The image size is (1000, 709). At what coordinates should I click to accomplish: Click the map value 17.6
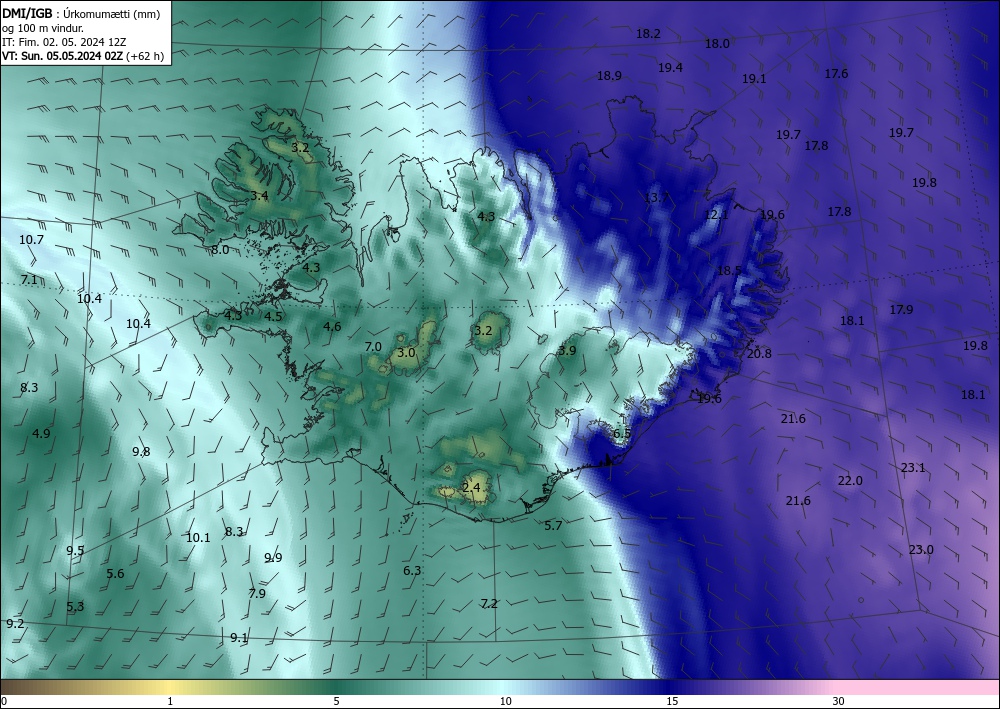[836, 74]
